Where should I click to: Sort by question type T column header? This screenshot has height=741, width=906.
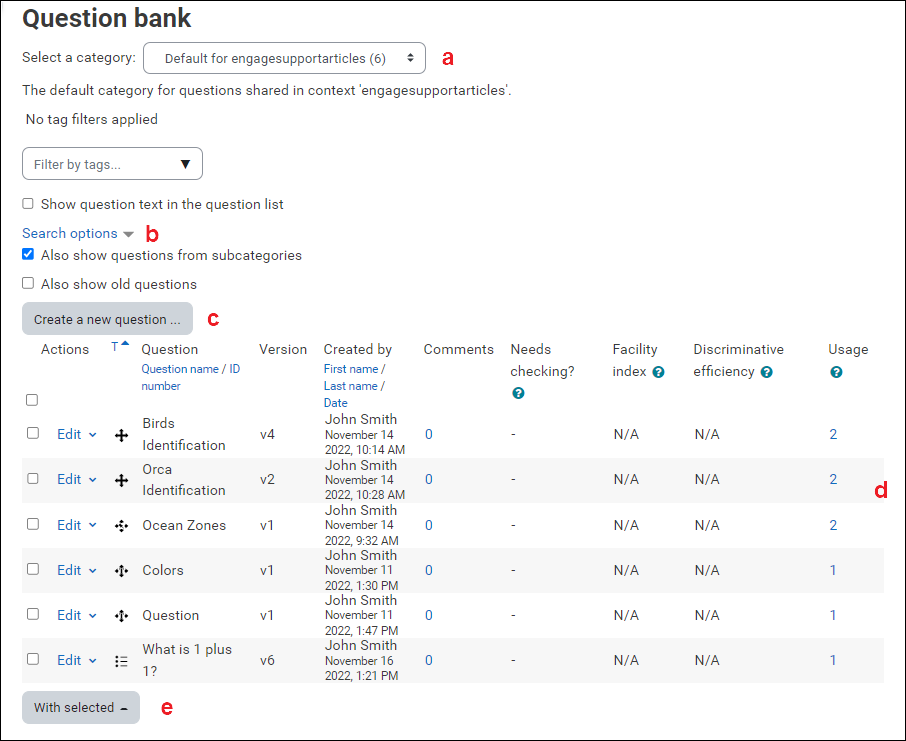[115, 347]
